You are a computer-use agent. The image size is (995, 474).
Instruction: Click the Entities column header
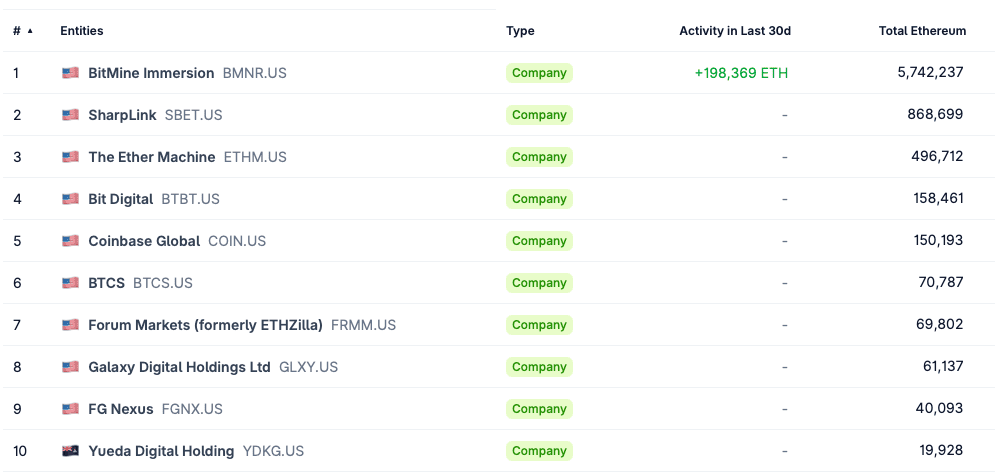(x=82, y=30)
